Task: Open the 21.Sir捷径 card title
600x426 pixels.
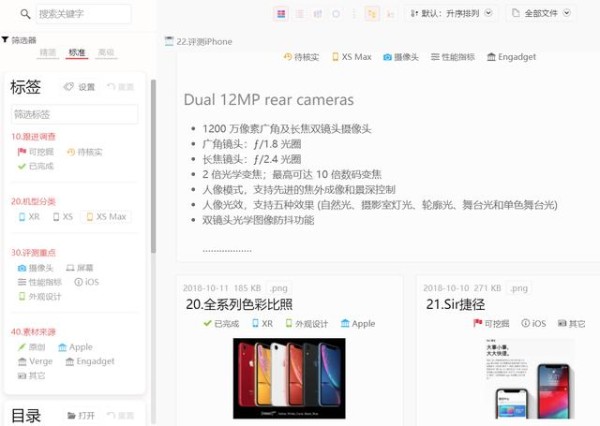Action: click(x=455, y=304)
